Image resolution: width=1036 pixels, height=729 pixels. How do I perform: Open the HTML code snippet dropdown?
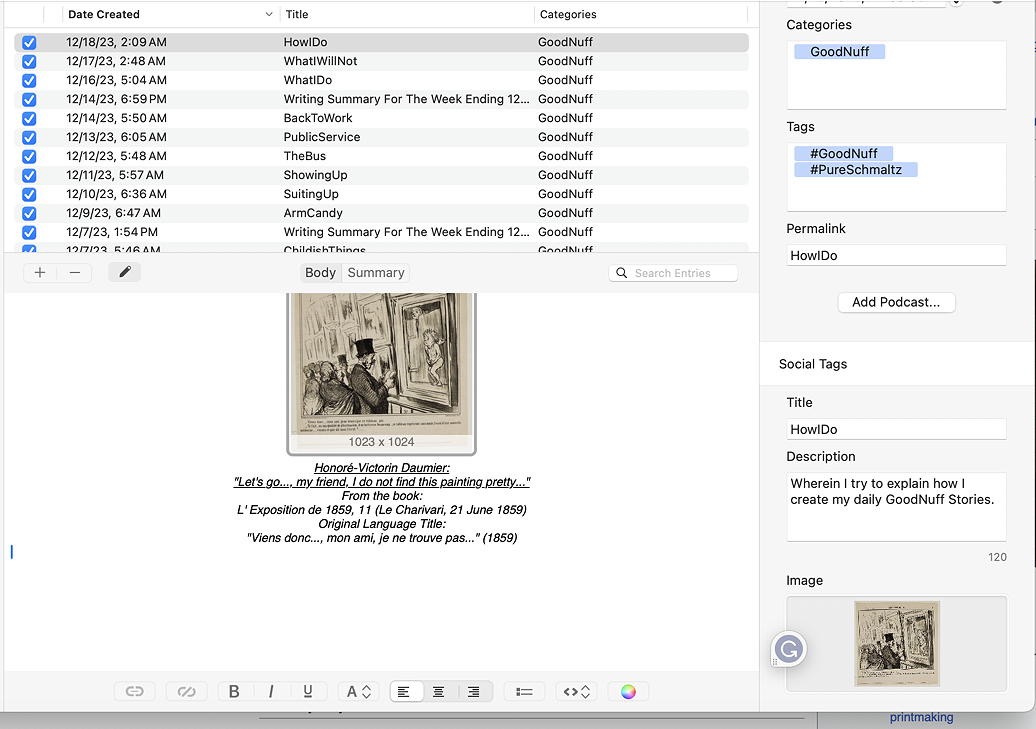576,691
